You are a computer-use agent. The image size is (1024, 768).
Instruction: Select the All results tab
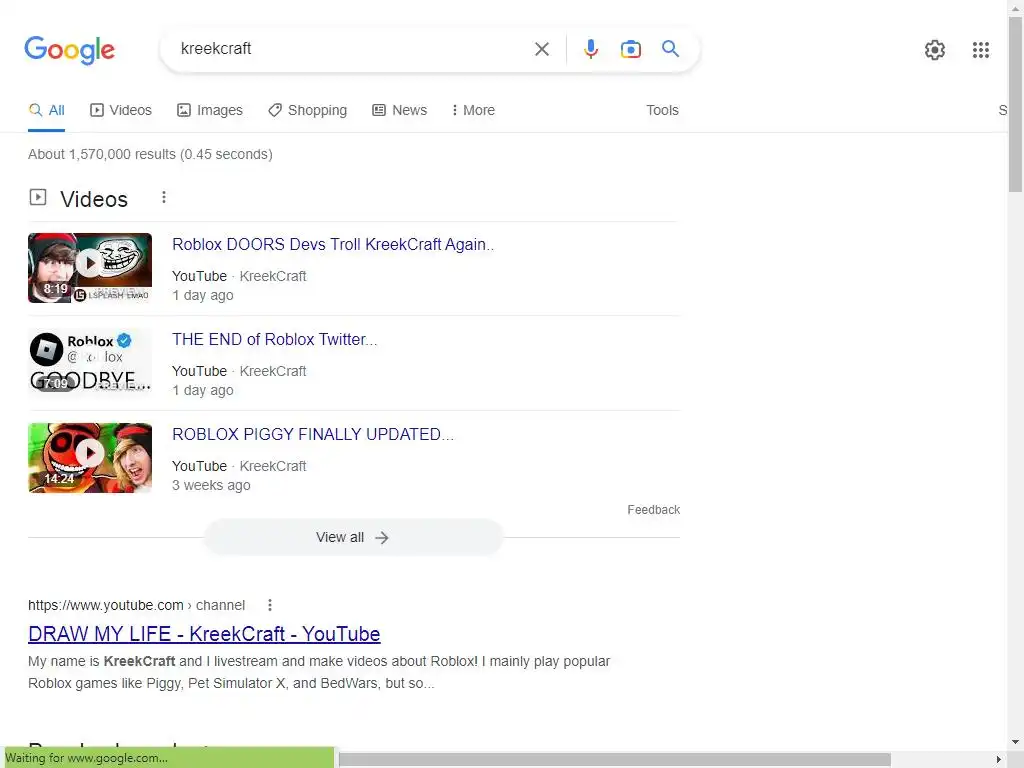tap(46, 110)
